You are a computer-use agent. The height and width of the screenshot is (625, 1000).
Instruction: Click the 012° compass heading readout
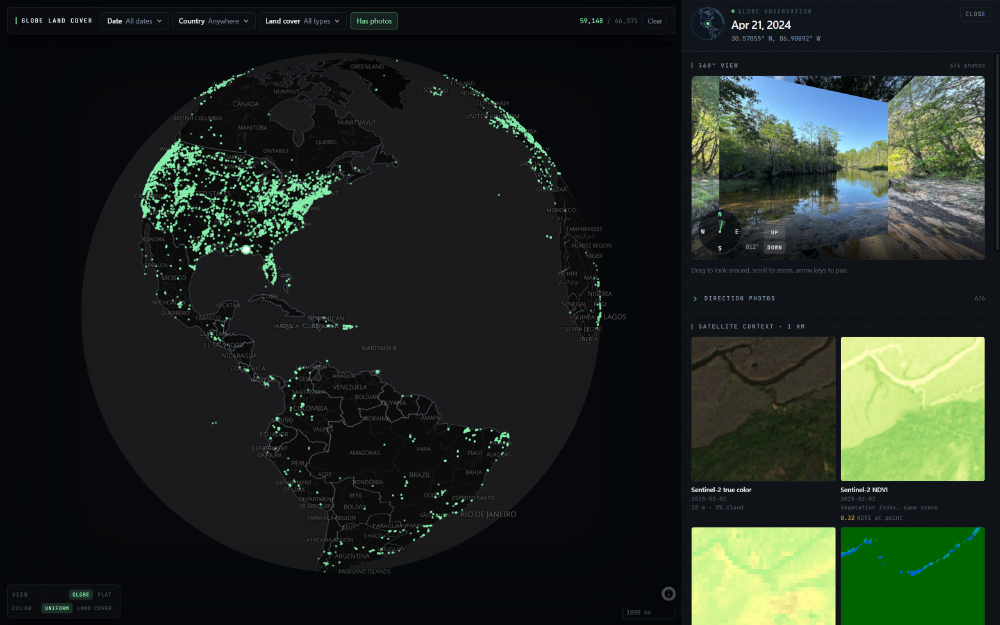point(751,247)
